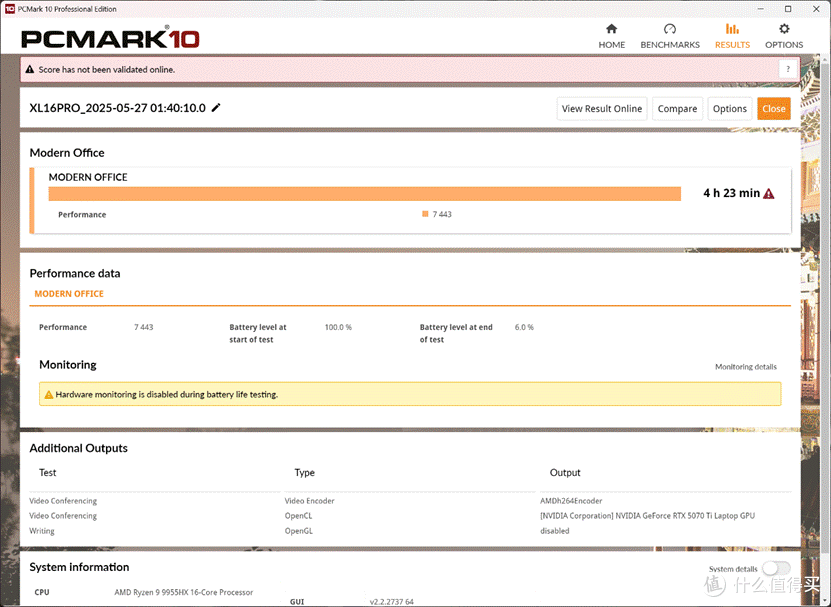Click the PCMARK10 logo
Image resolution: width=831 pixels, height=607 pixels.
point(110,38)
